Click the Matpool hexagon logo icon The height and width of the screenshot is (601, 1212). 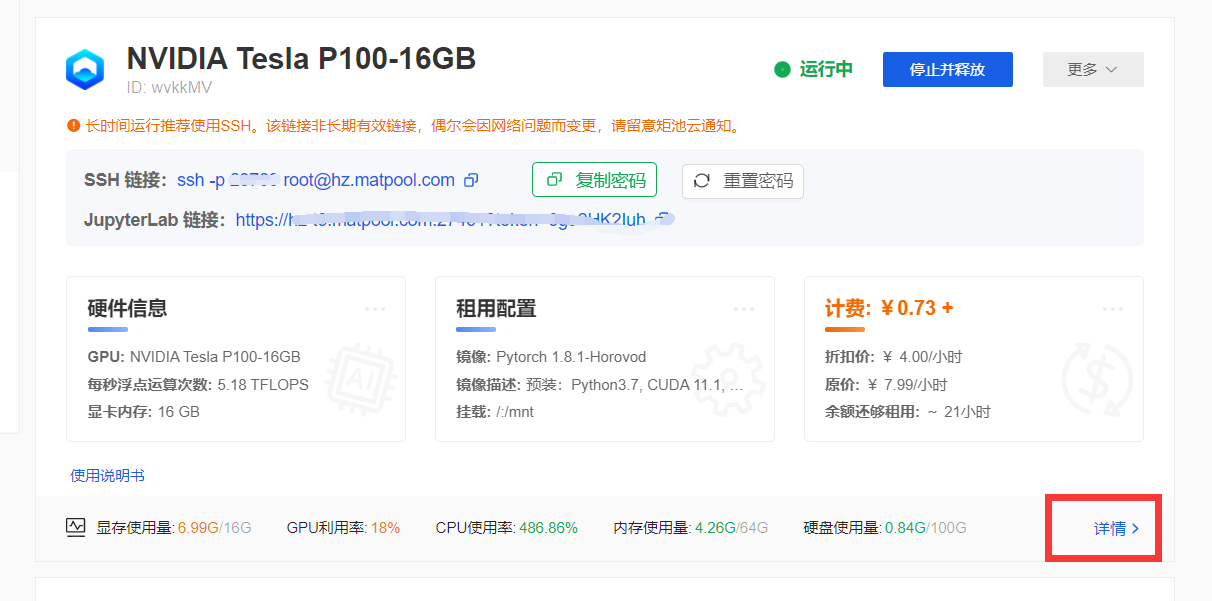coord(85,70)
